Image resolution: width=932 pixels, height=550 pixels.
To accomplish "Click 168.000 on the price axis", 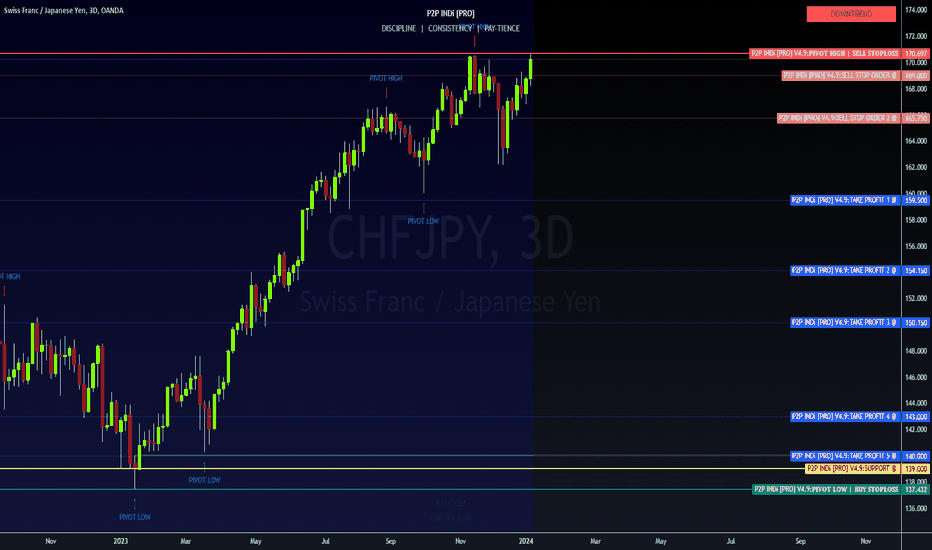I will pos(916,89).
